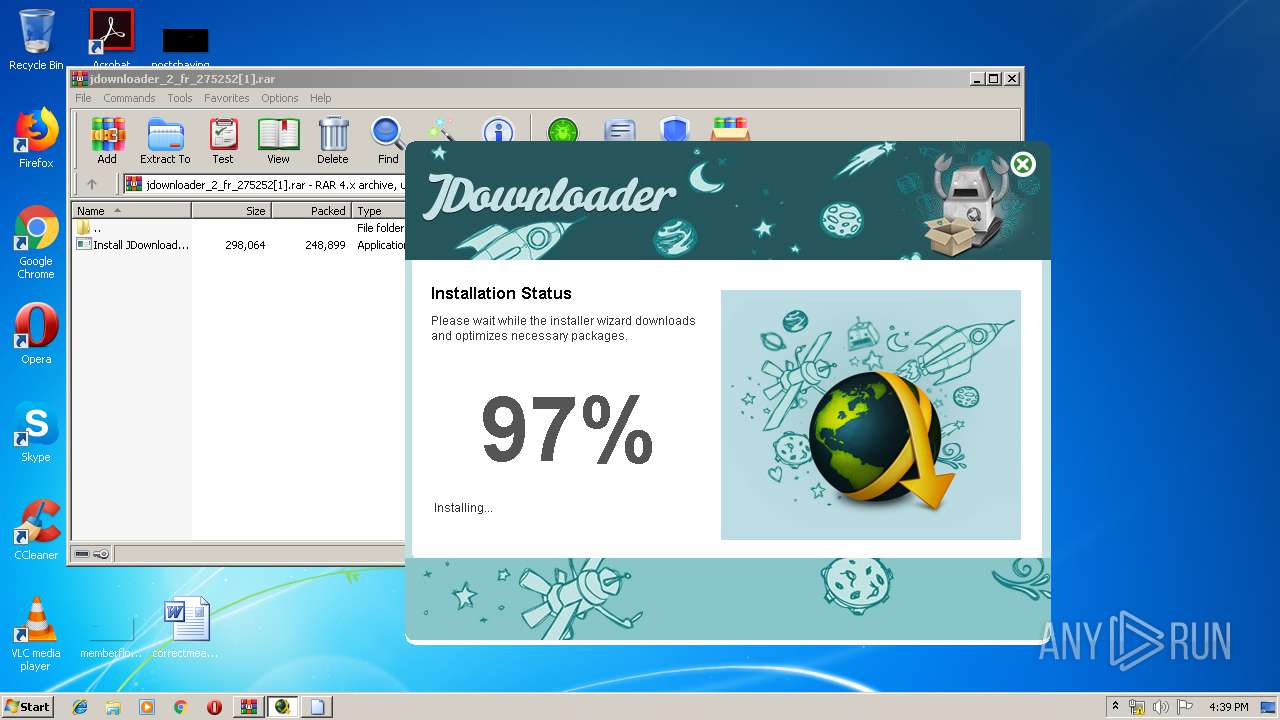Open the Tools menu in WinRAR
Screen dimensions: 1280x720
point(180,98)
